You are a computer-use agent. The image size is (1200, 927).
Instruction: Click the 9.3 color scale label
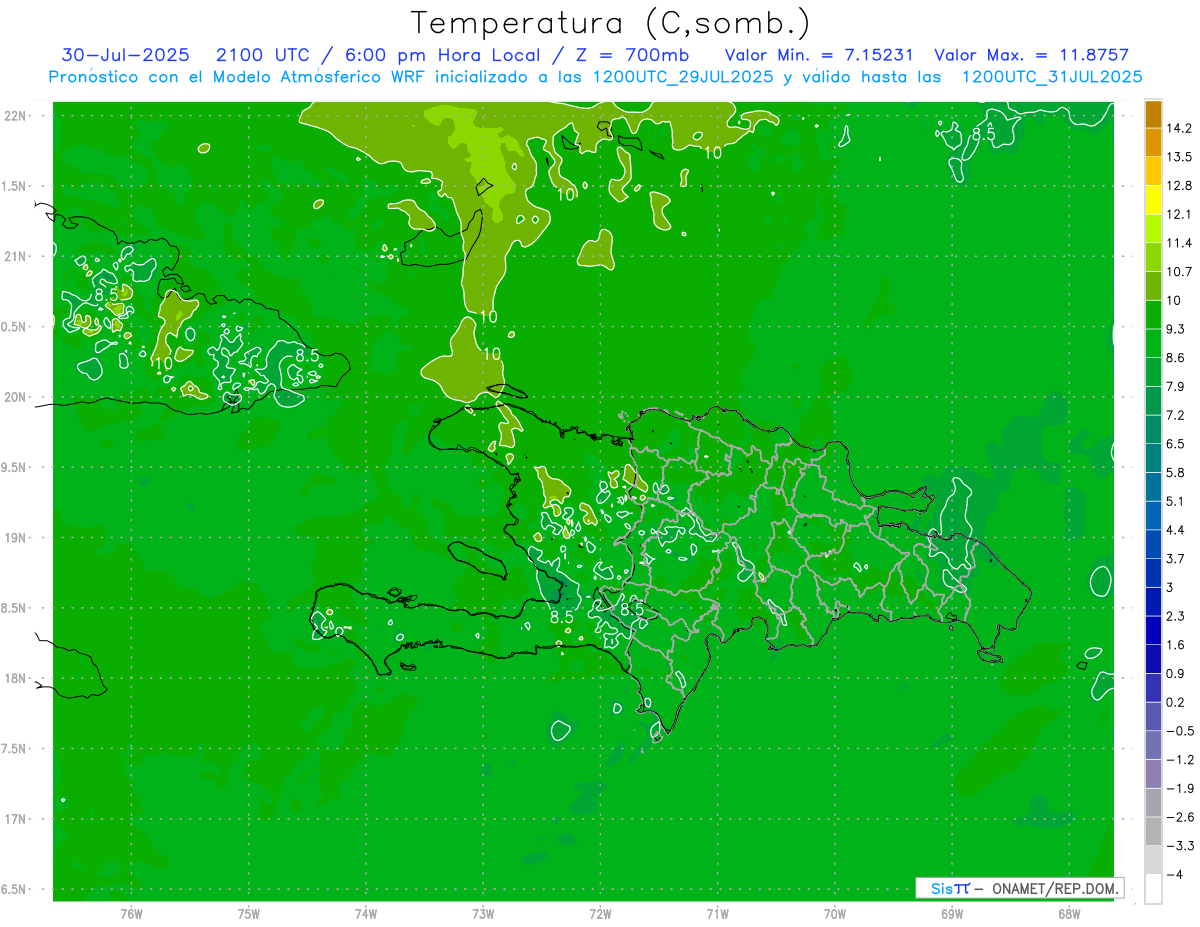point(1176,329)
